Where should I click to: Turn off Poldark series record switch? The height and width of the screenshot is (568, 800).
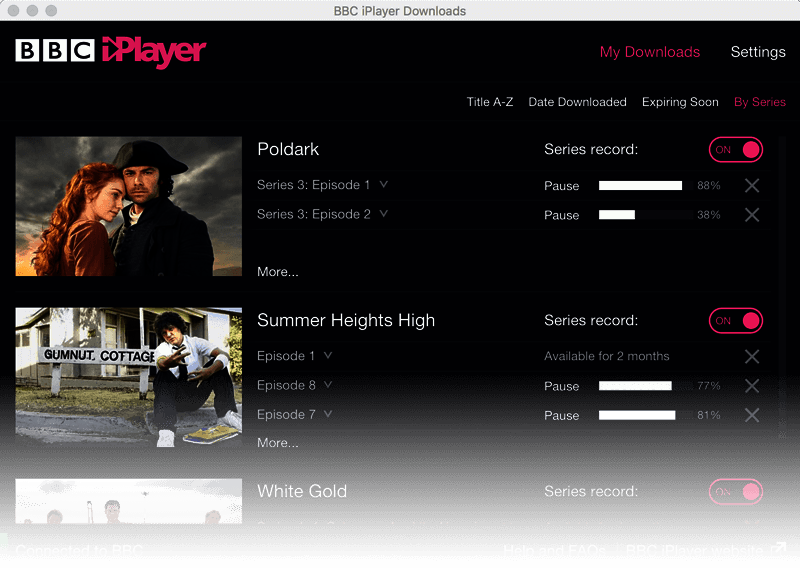point(736,150)
